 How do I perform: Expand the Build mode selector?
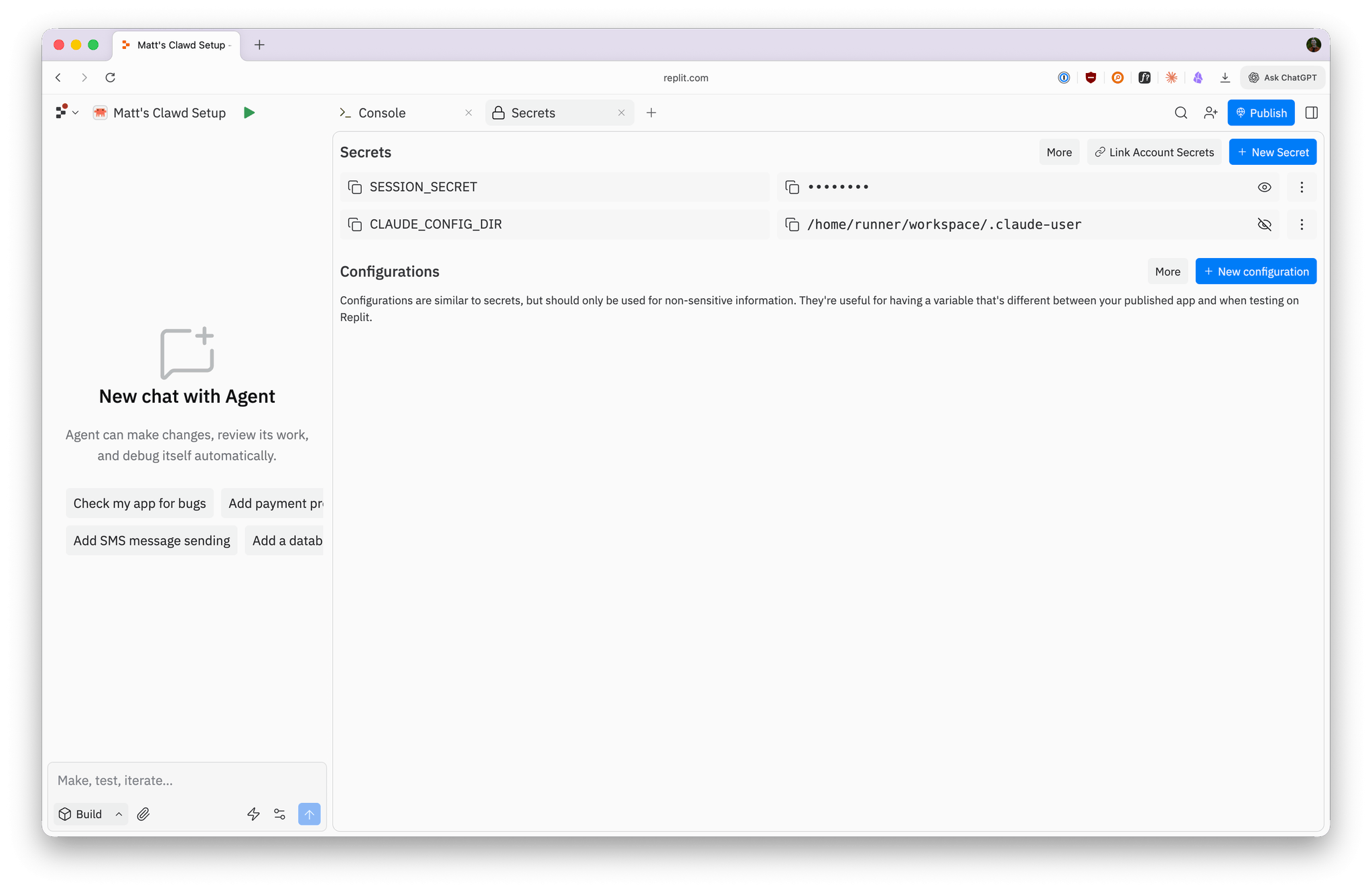point(90,814)
